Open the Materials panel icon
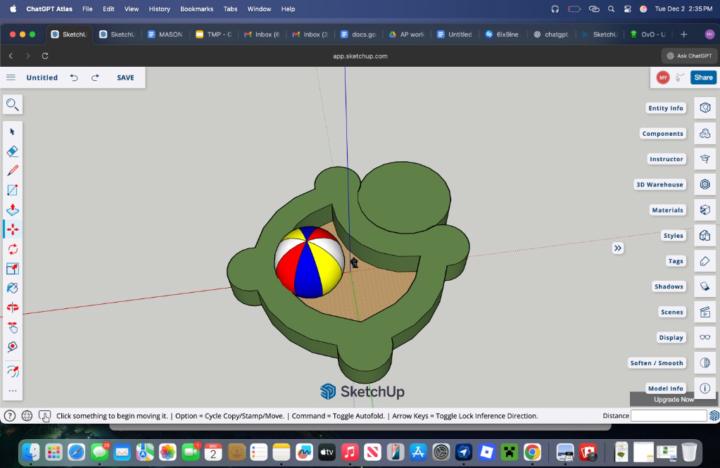Screen dimensions: 720x468 pos(705,211)
